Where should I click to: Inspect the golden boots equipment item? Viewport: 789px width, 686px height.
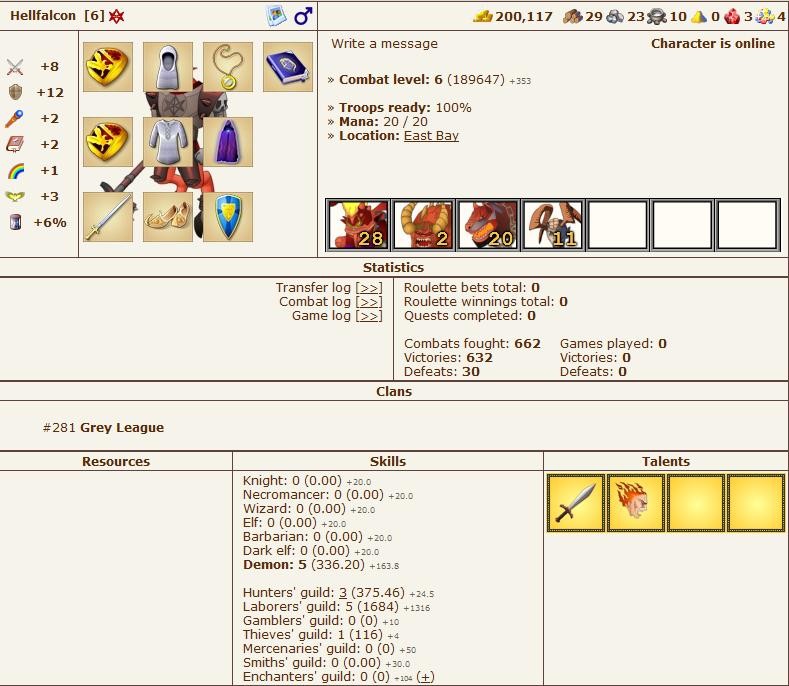pos(168,217)
